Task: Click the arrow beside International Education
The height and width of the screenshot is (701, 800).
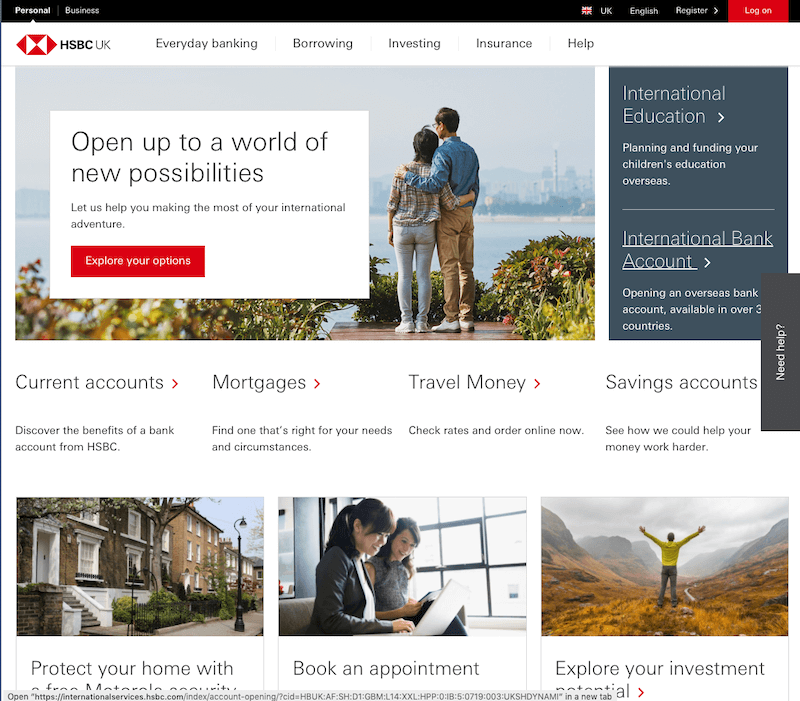Action: [721, 117]
